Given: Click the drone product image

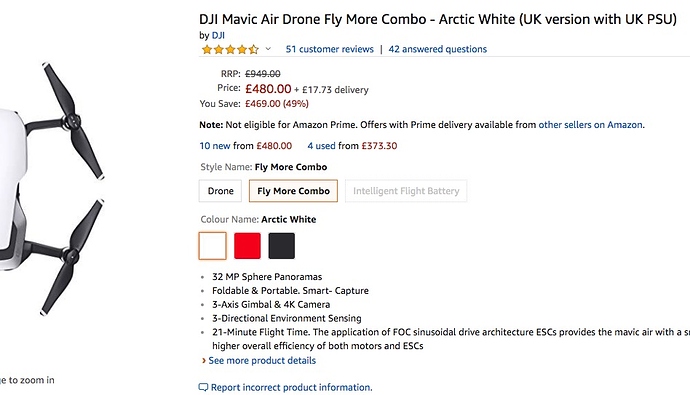Looking at the screenshot, I should tap(52, 189).
